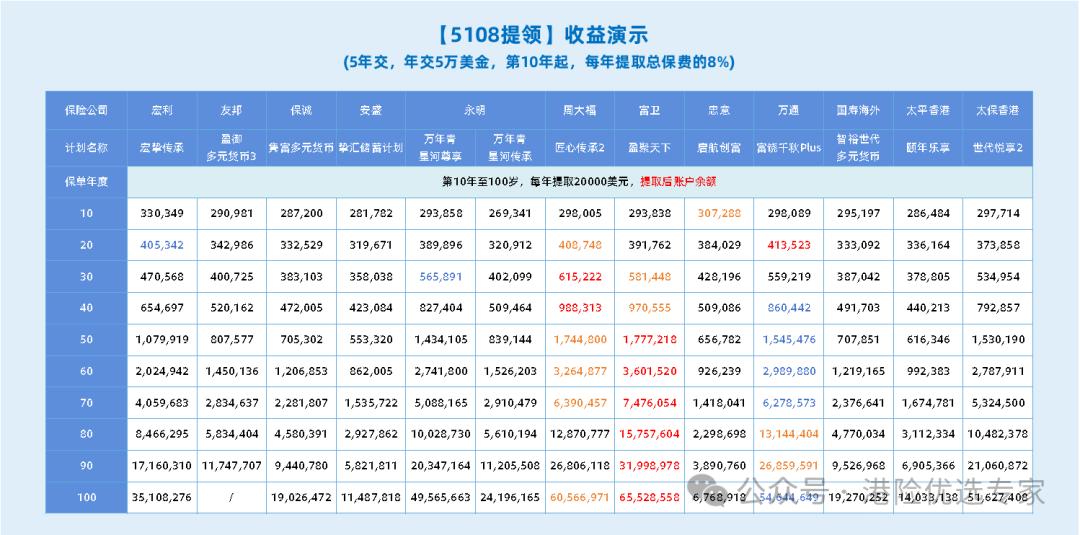
Task: Click the plan name 宏挚传承
Action: 162,148
